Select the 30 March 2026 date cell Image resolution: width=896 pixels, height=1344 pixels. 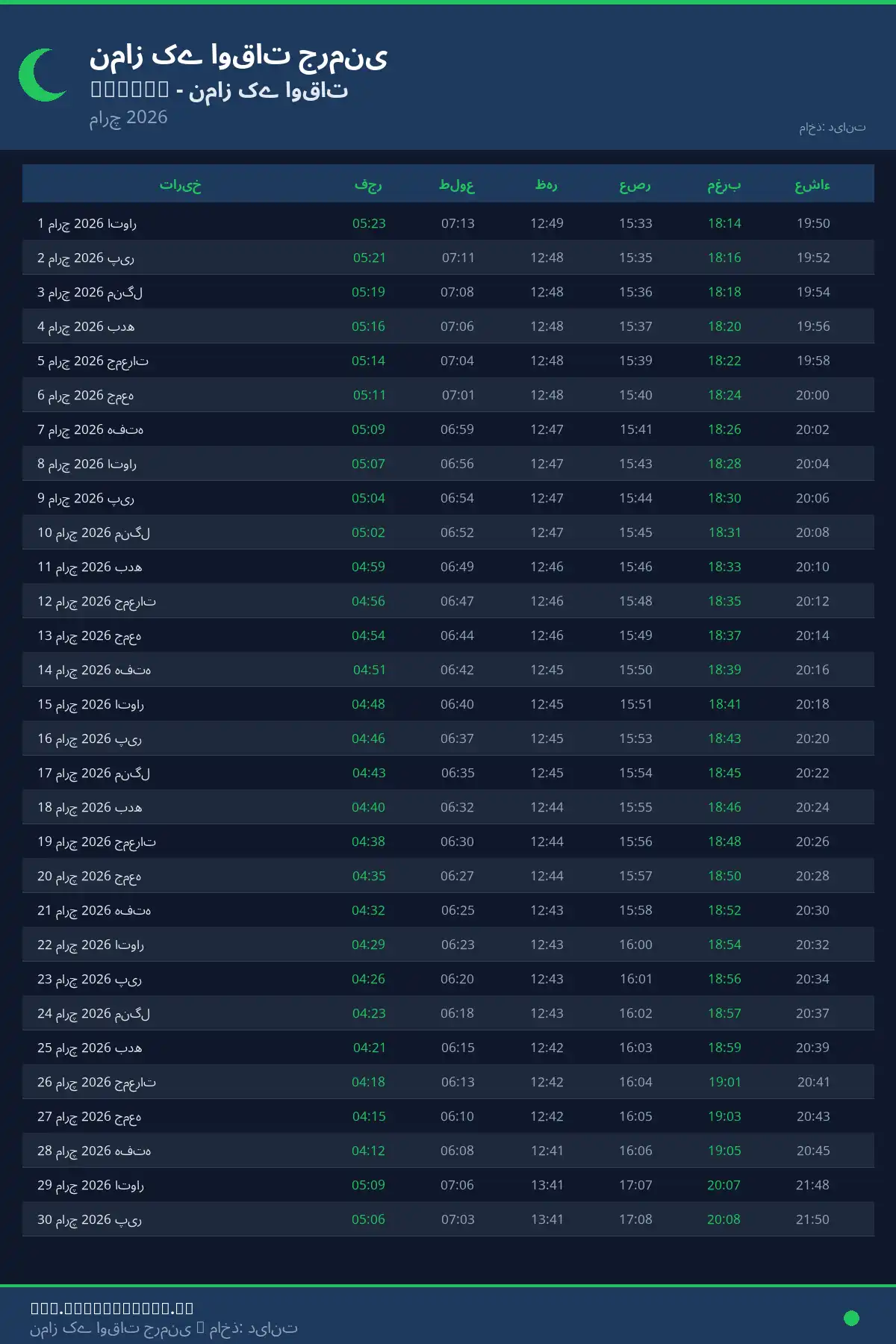pos(90,1219)
